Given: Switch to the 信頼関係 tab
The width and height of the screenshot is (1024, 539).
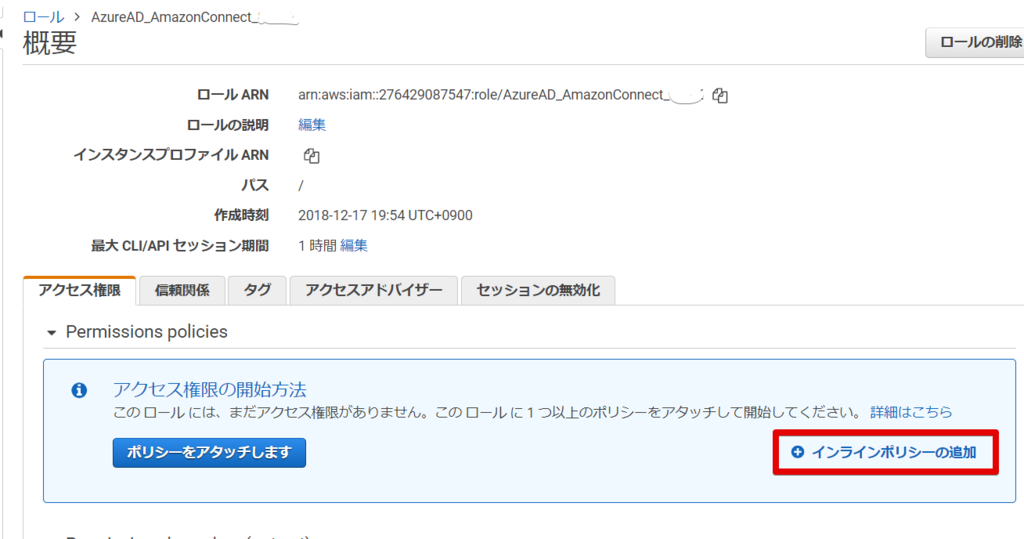Looking at the screenshot, I should click(182, 291).
